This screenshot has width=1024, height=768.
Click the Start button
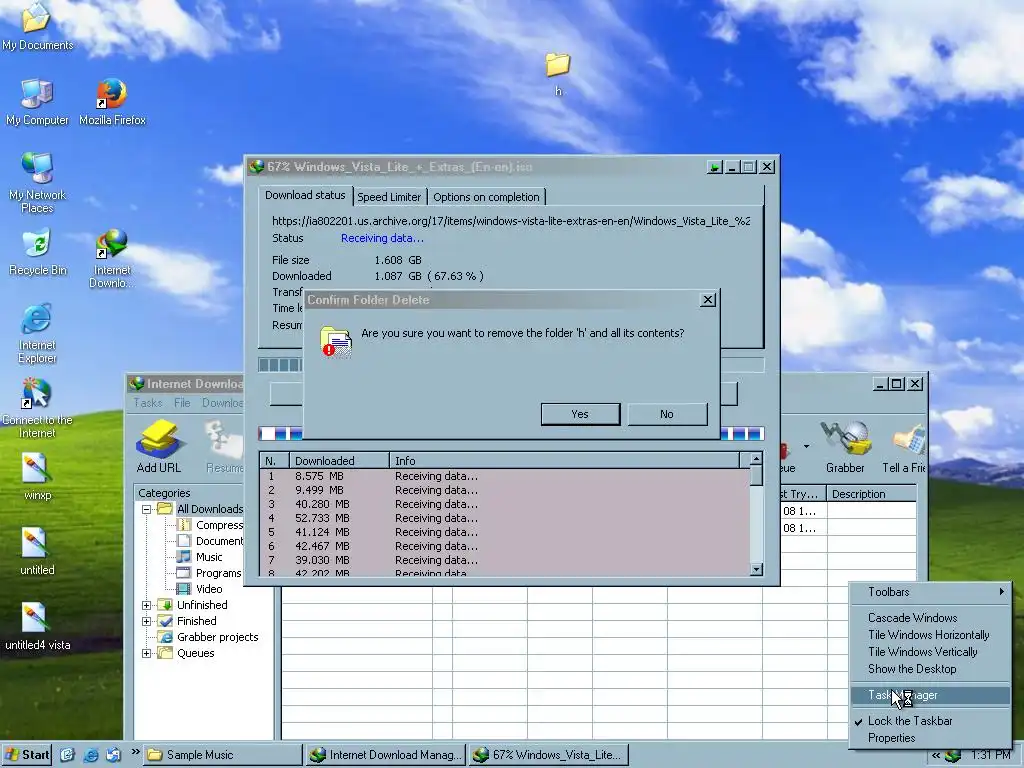click(26, 755)
